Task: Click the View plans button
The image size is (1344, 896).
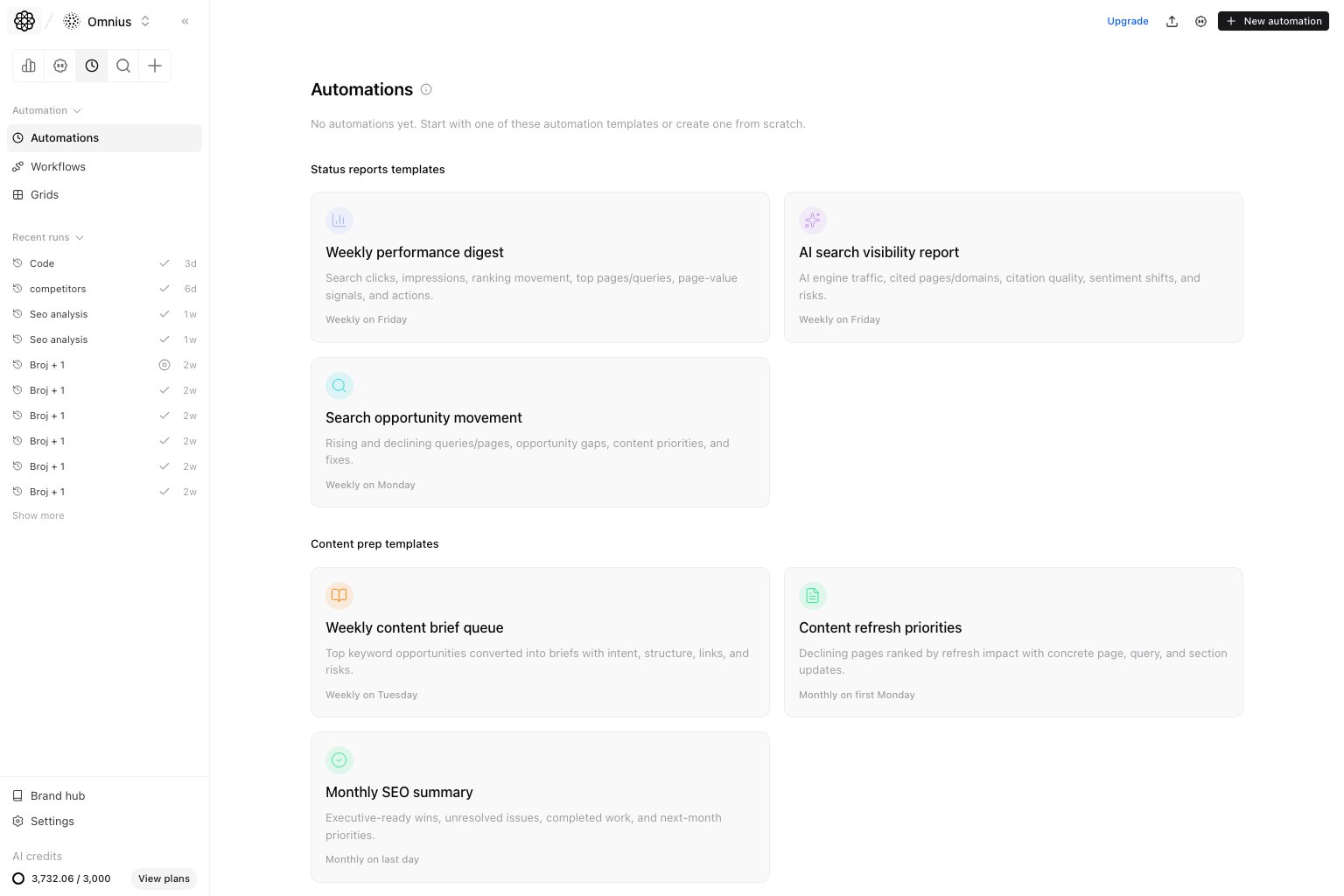Action: point(164,878)
